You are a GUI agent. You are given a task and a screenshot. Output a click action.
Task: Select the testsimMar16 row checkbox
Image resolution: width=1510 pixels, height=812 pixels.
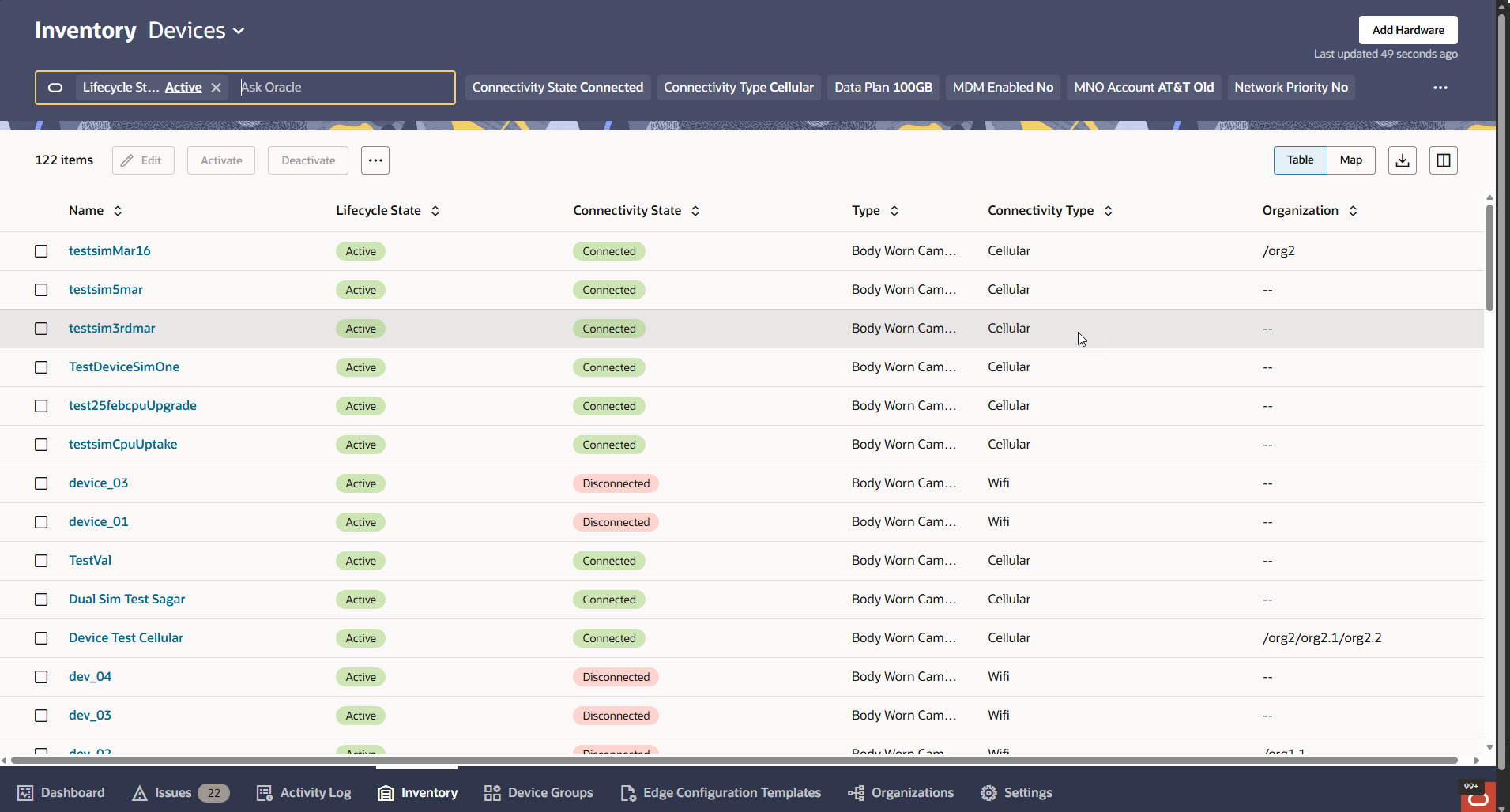(41, 251)
